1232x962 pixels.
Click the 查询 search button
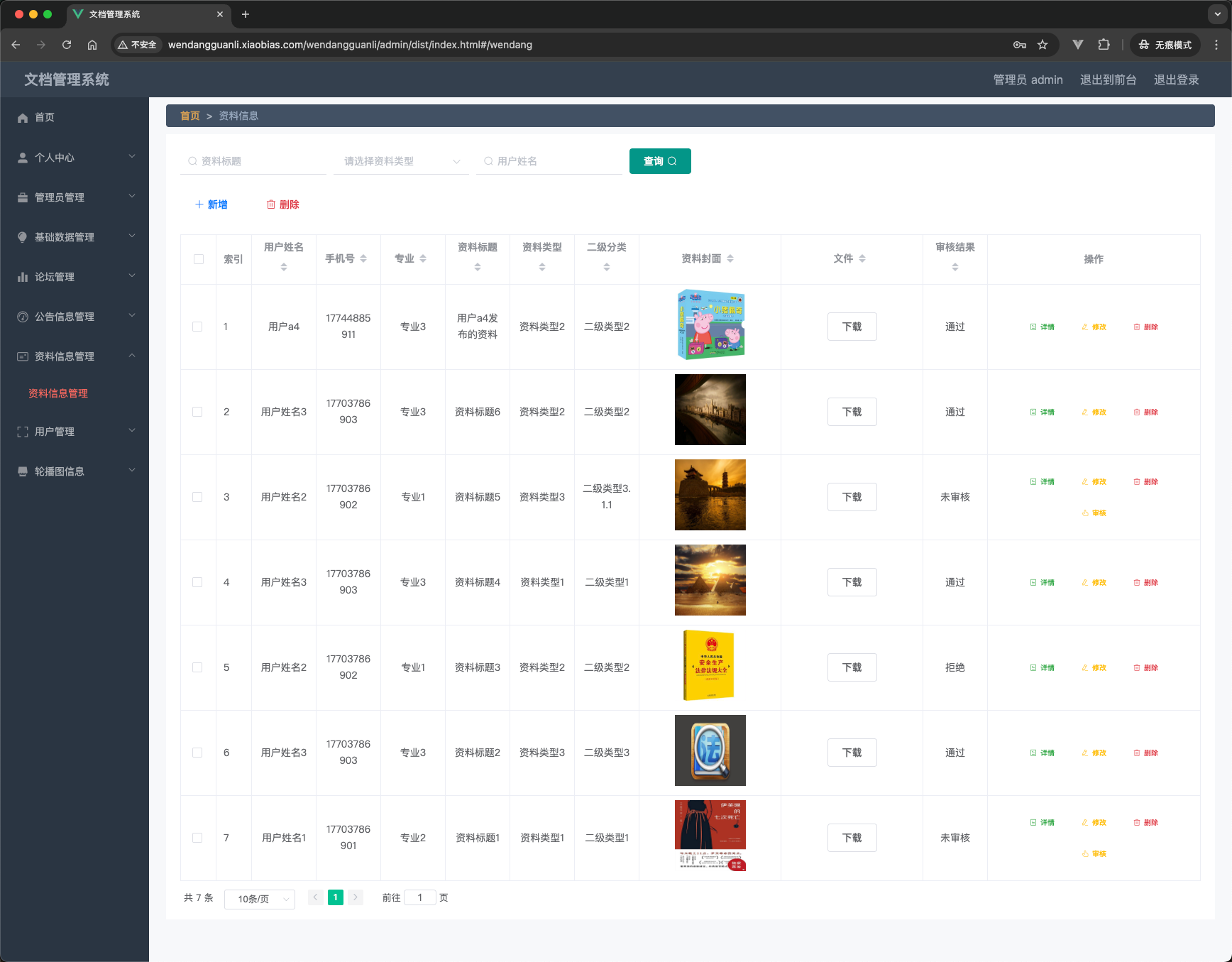(x=660, y=161)
